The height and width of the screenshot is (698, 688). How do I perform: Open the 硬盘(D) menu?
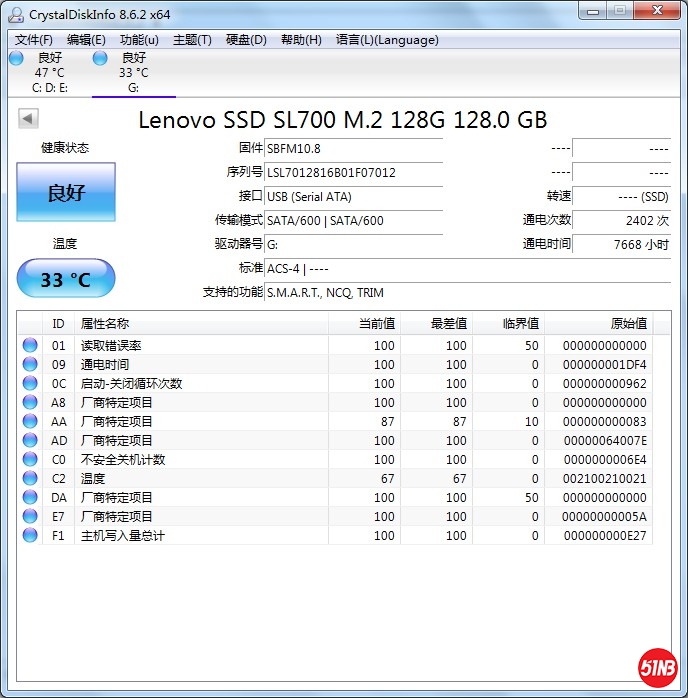[246, 40]
